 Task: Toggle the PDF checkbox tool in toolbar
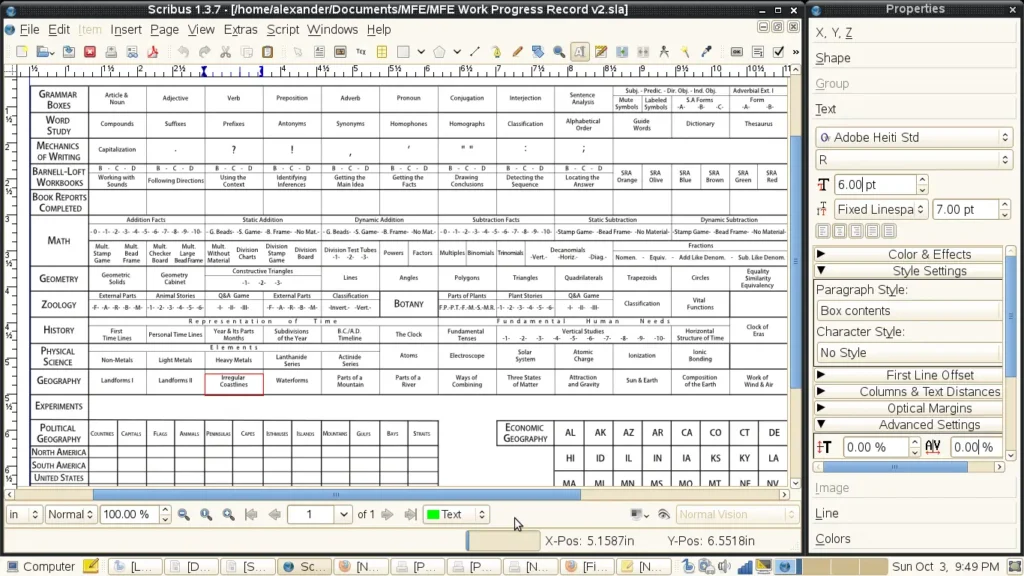(779, 52)
